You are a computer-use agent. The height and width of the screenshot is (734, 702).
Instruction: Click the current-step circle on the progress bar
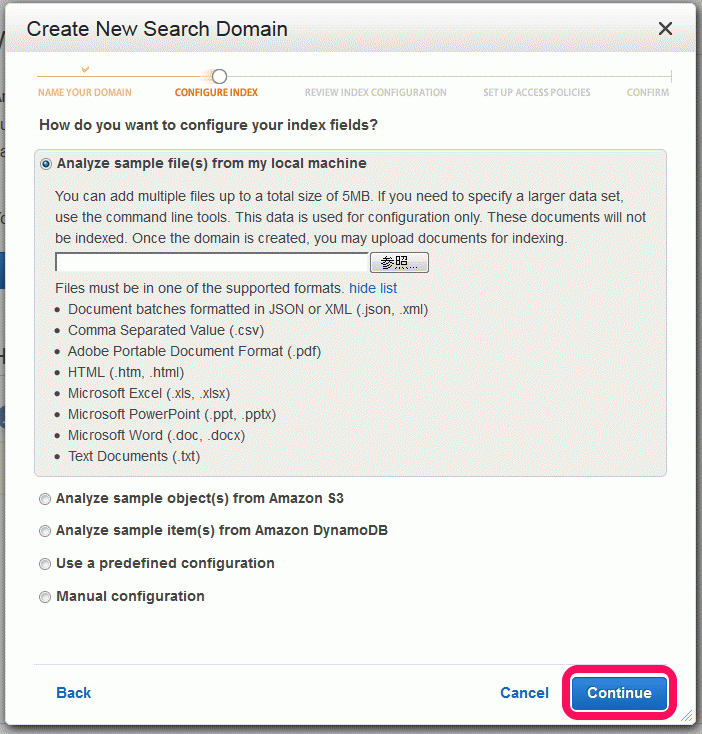tap(219, 76)
